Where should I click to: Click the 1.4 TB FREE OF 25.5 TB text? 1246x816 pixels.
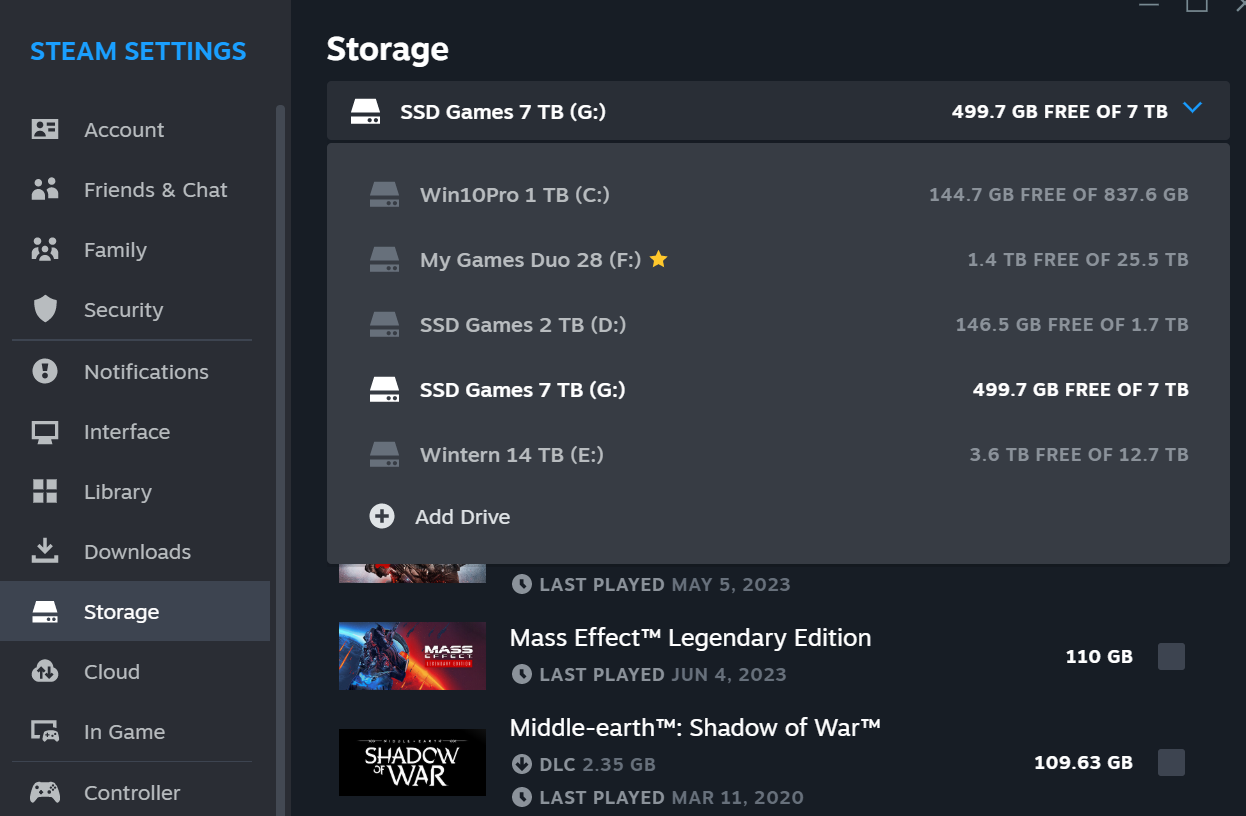(1078, 260)
